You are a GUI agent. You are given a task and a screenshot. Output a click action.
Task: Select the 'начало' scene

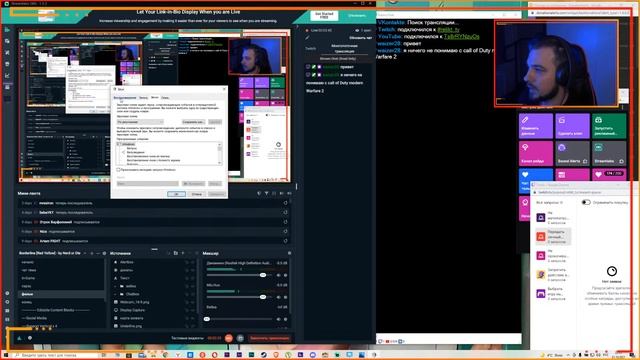click(61, 262)
